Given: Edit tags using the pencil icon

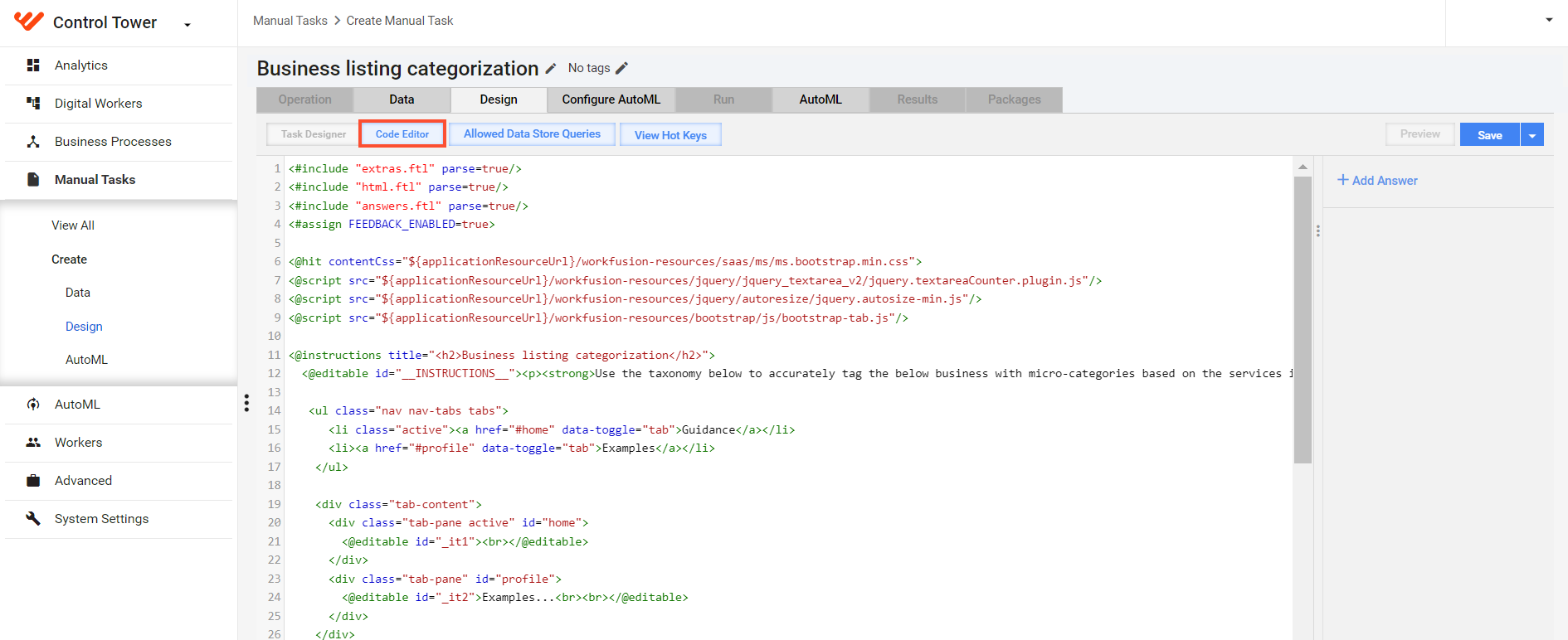Looking at the screenshot, I should coord(621,68).
